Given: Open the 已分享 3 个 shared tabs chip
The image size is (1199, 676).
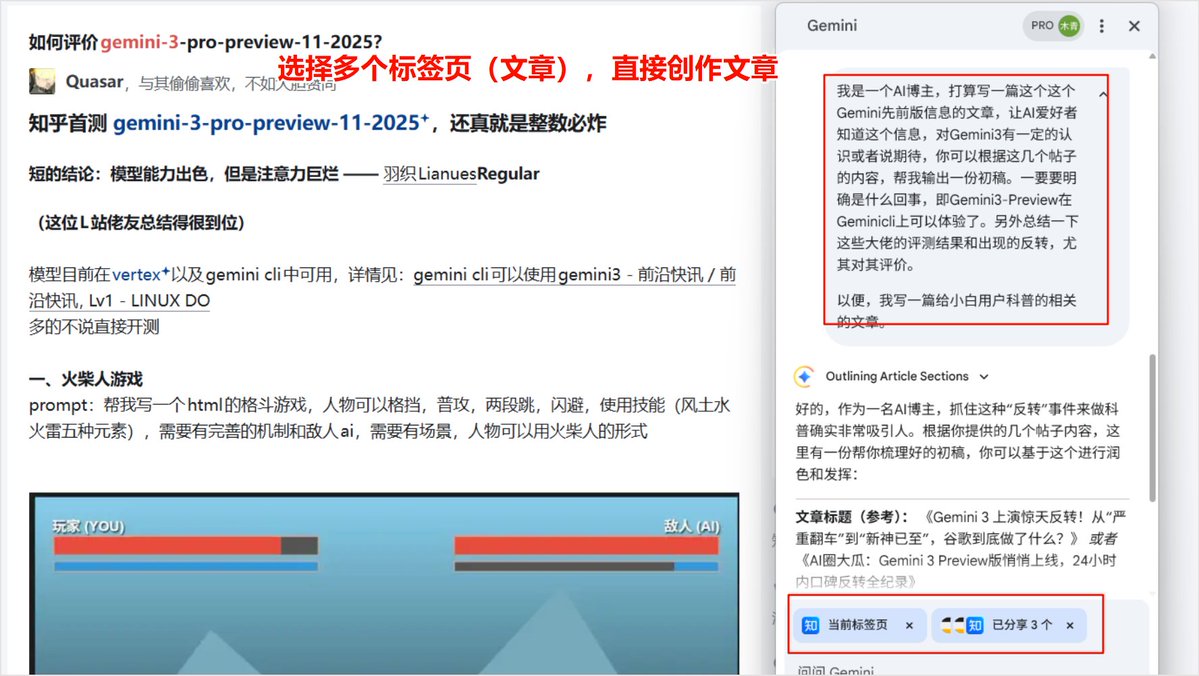Looking at the screenshot, I should click(1009, 626).
